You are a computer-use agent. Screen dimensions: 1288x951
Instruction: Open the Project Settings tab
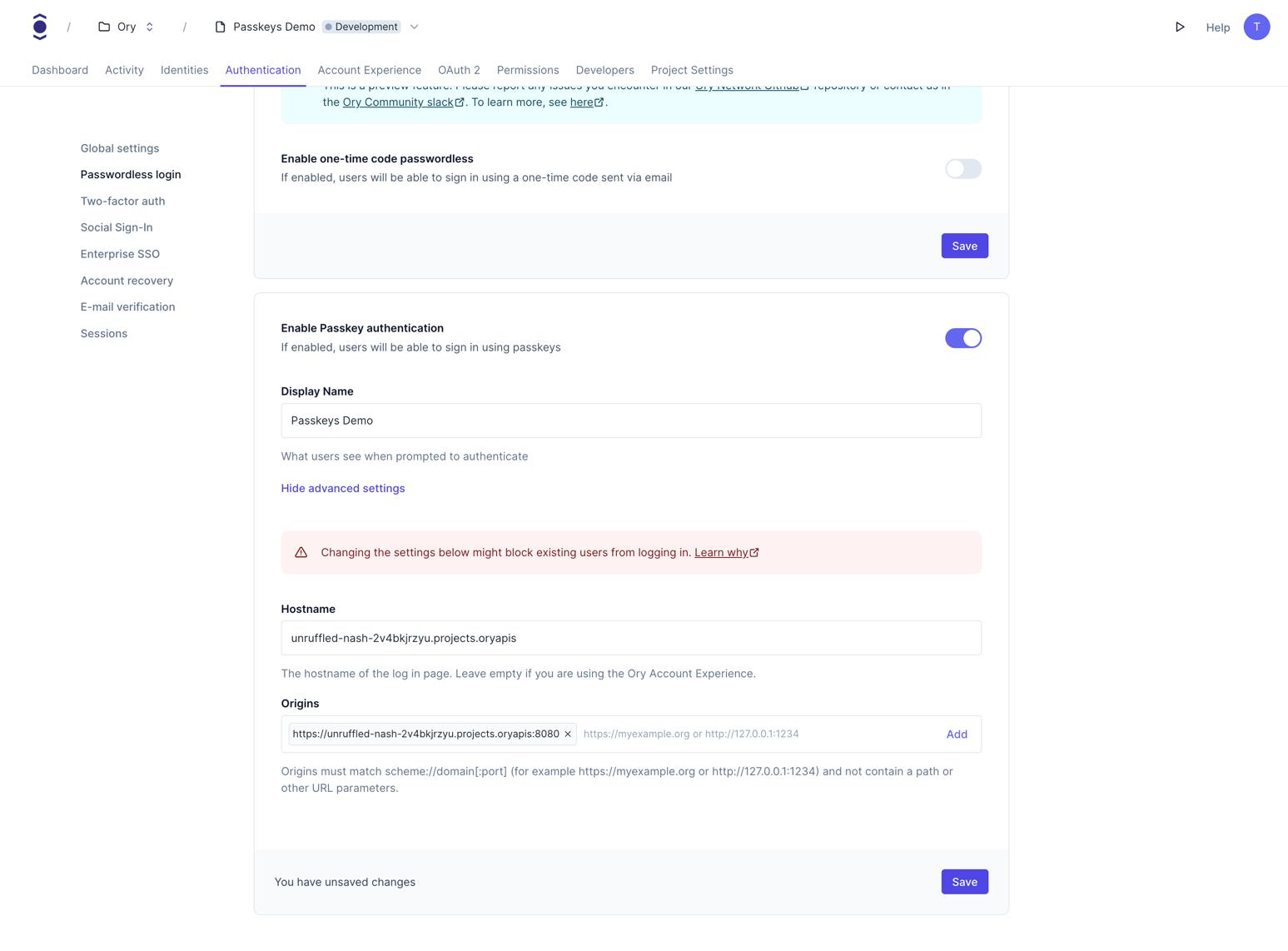point(692,70)
